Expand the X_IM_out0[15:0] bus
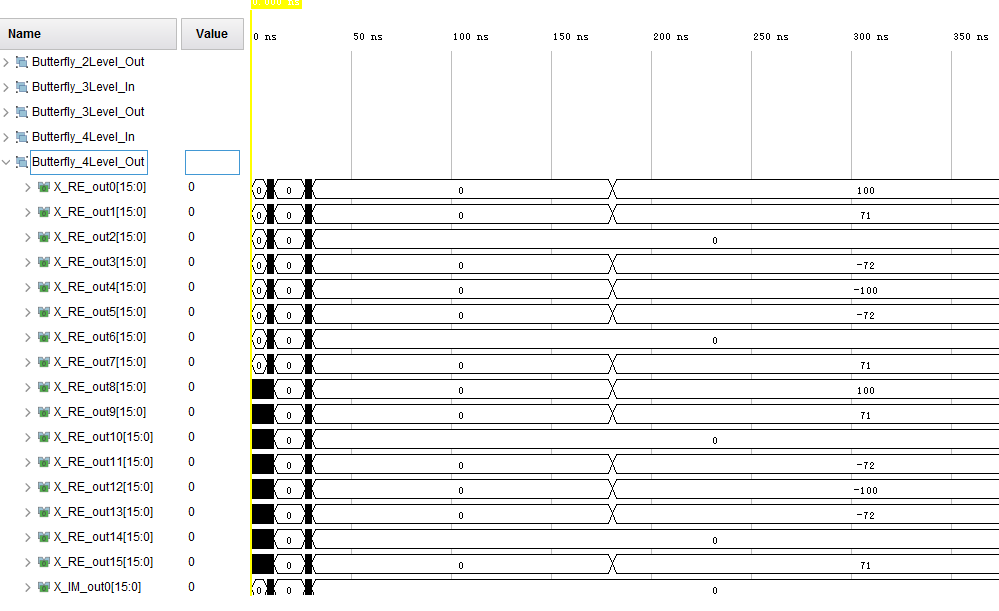999x611 pixels. click(x=27, y=587)
